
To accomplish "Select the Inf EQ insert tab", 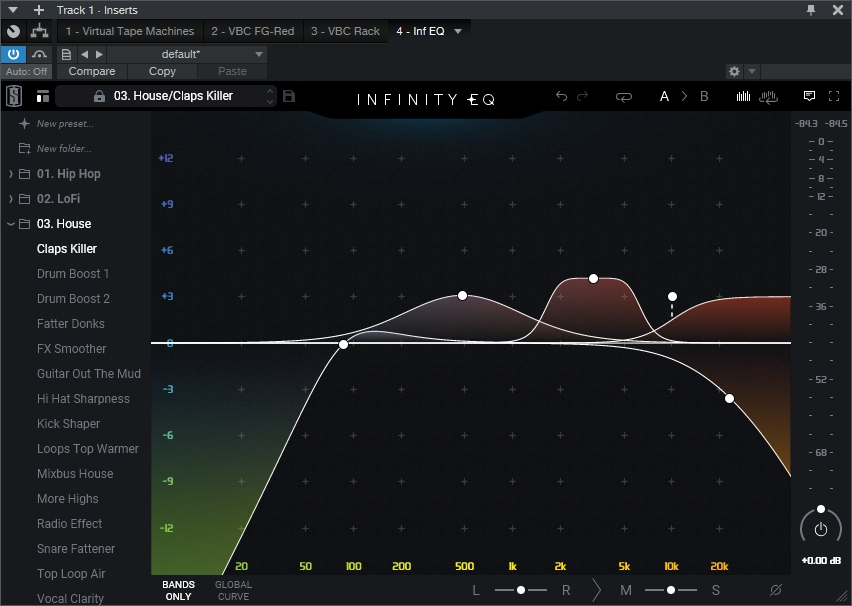I will pos(420,31).
